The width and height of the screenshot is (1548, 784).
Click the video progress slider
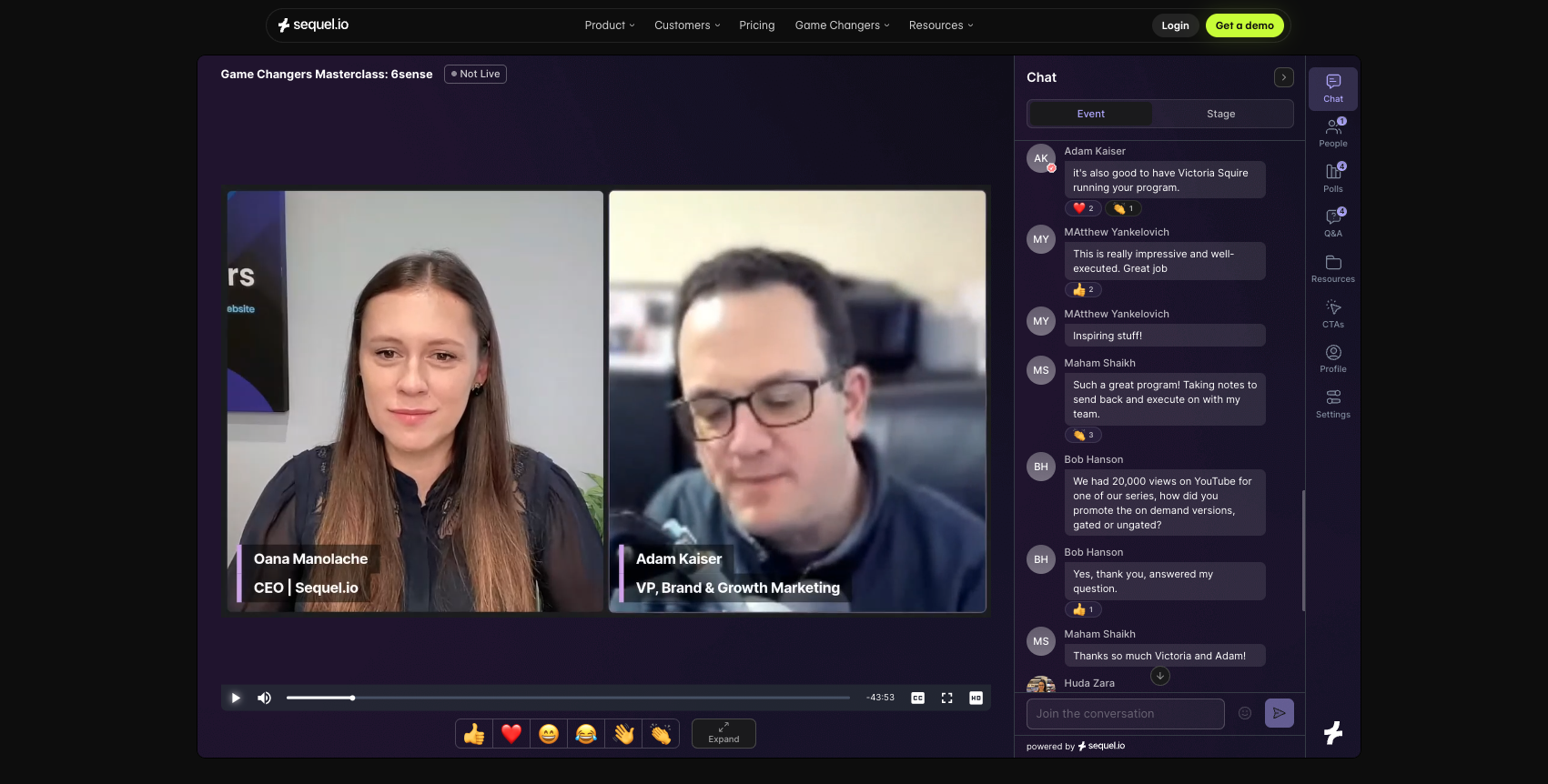click(x=568, y=698)
